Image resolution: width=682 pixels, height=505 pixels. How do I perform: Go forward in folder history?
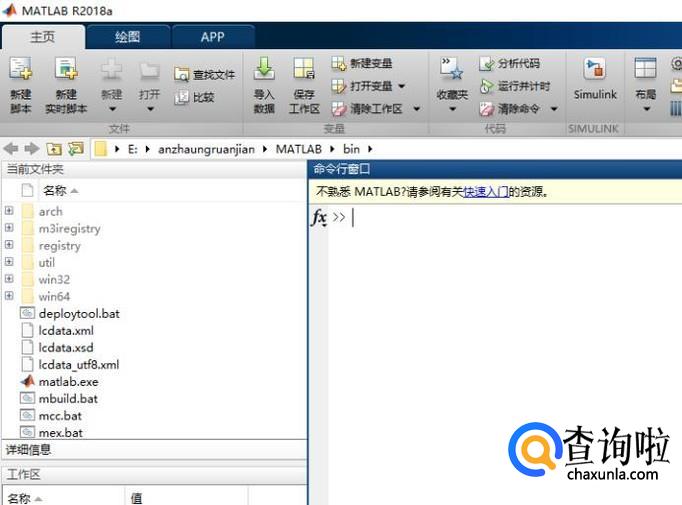click(x=31, y=149)
